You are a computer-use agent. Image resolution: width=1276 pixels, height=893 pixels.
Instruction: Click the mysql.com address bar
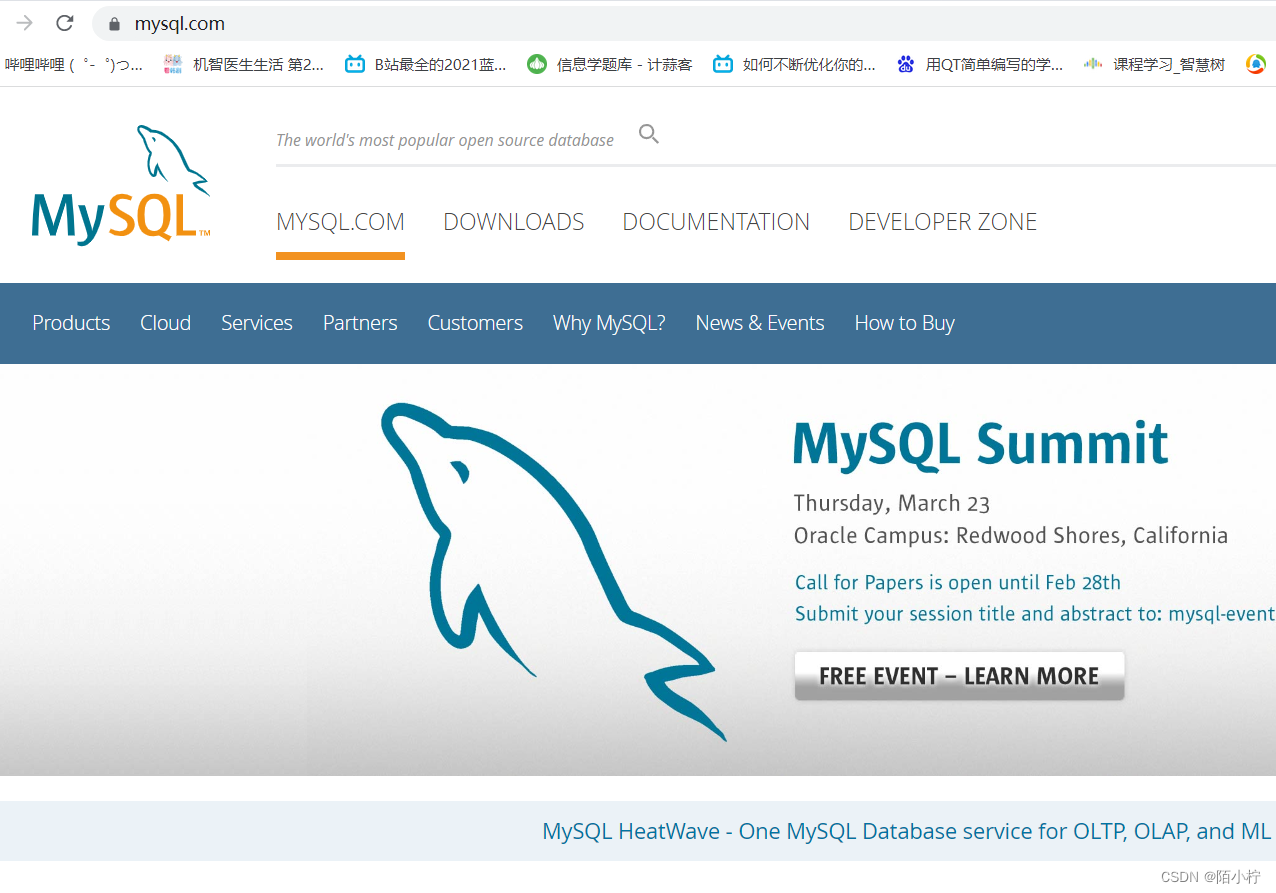tap(684, 23)
